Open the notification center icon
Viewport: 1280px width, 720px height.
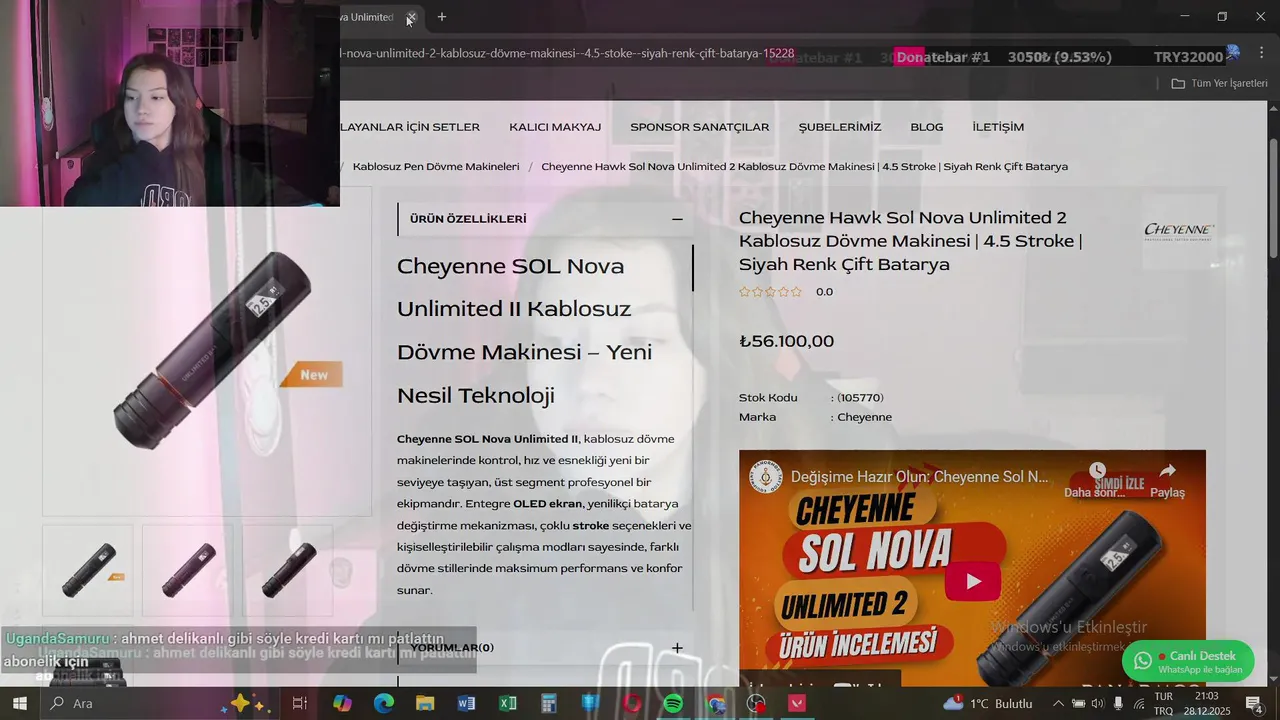pos(1253,703)
